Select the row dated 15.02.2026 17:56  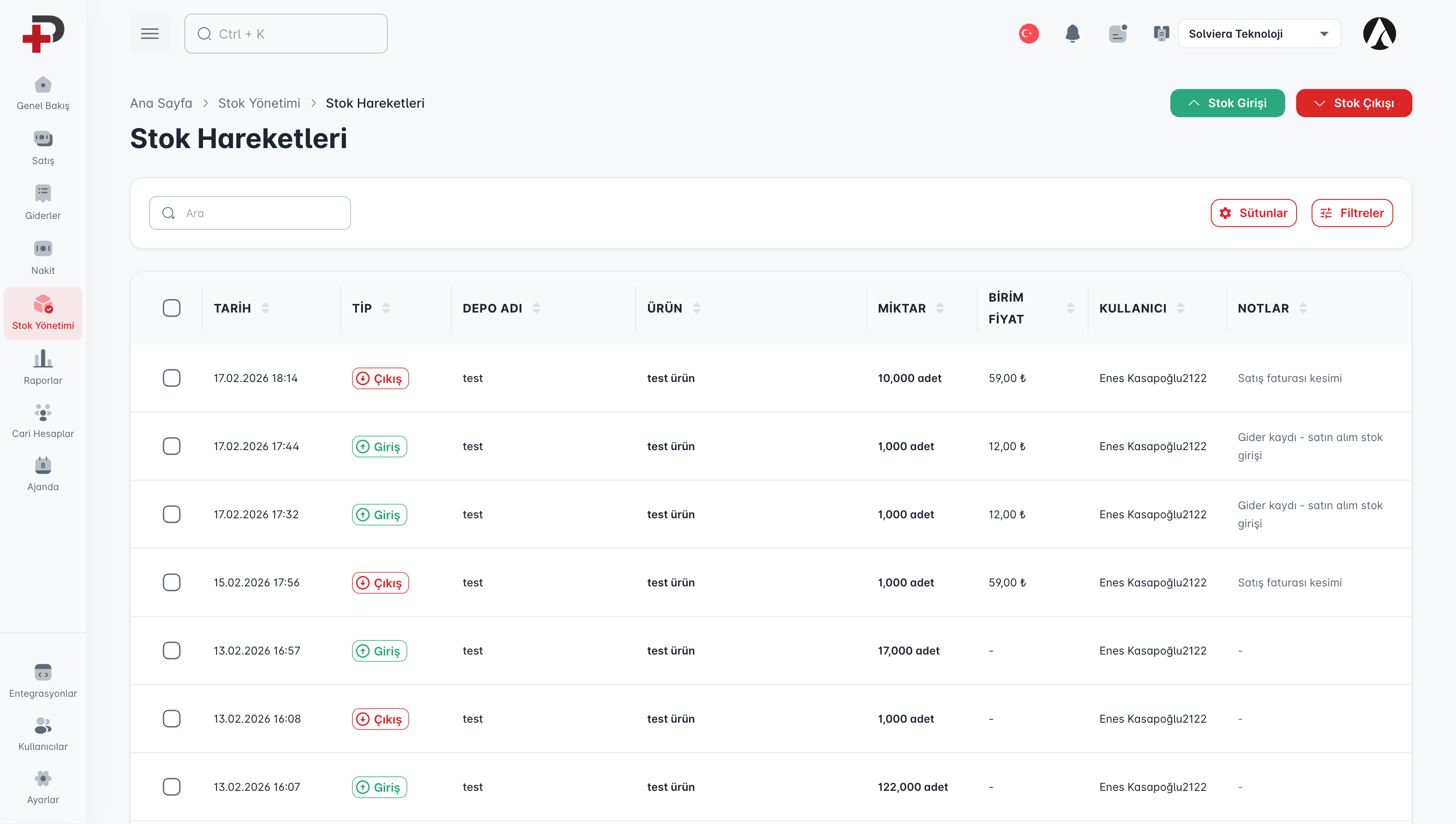(171, 582)
